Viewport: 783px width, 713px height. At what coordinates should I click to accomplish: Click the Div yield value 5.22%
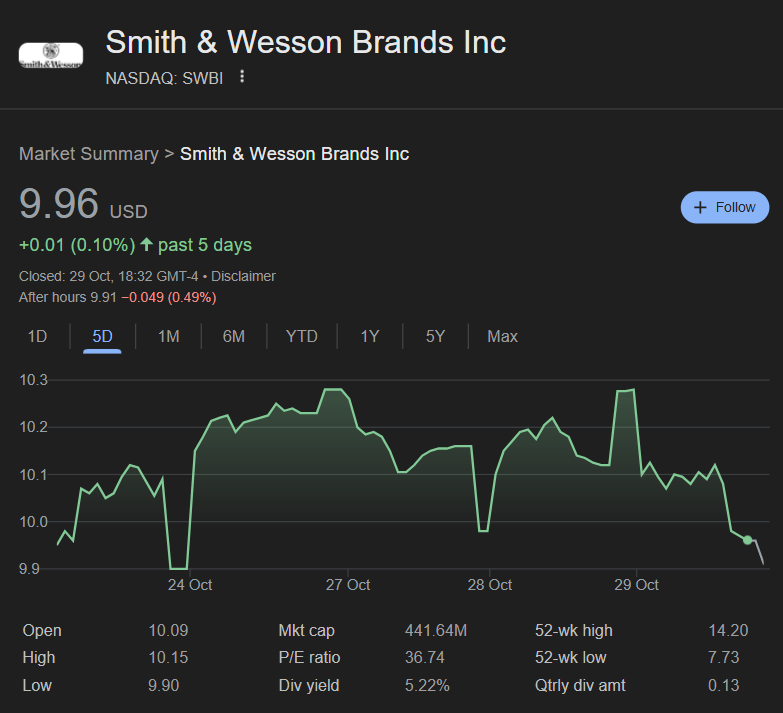[x=427, y=686]
